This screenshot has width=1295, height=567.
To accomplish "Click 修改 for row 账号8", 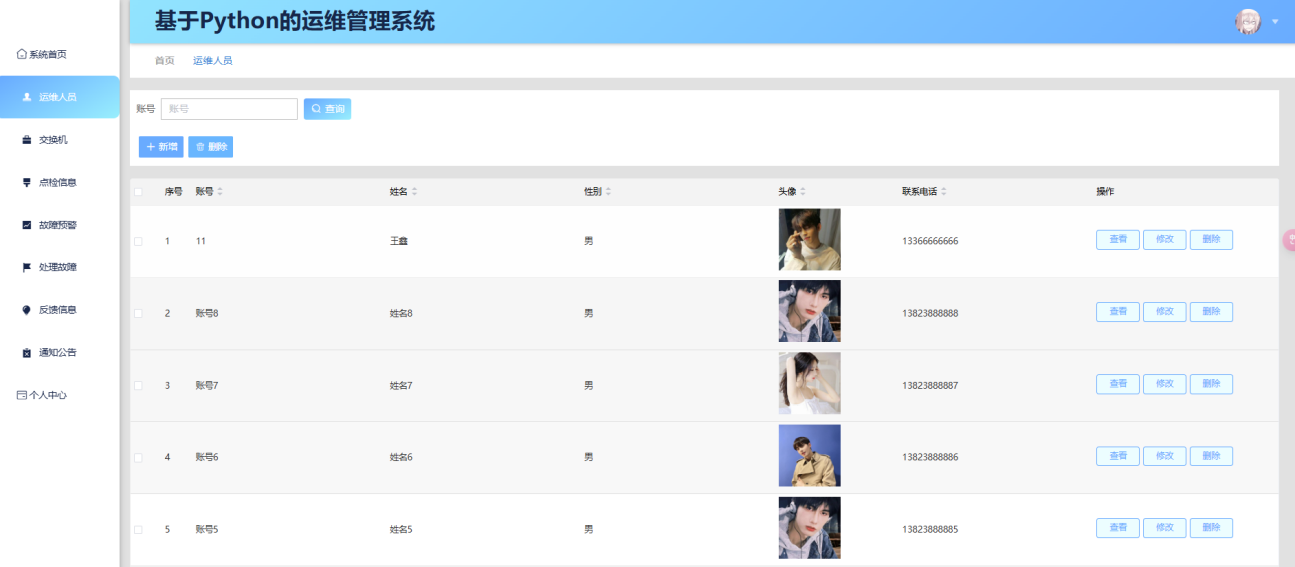I will point(1165,312).
